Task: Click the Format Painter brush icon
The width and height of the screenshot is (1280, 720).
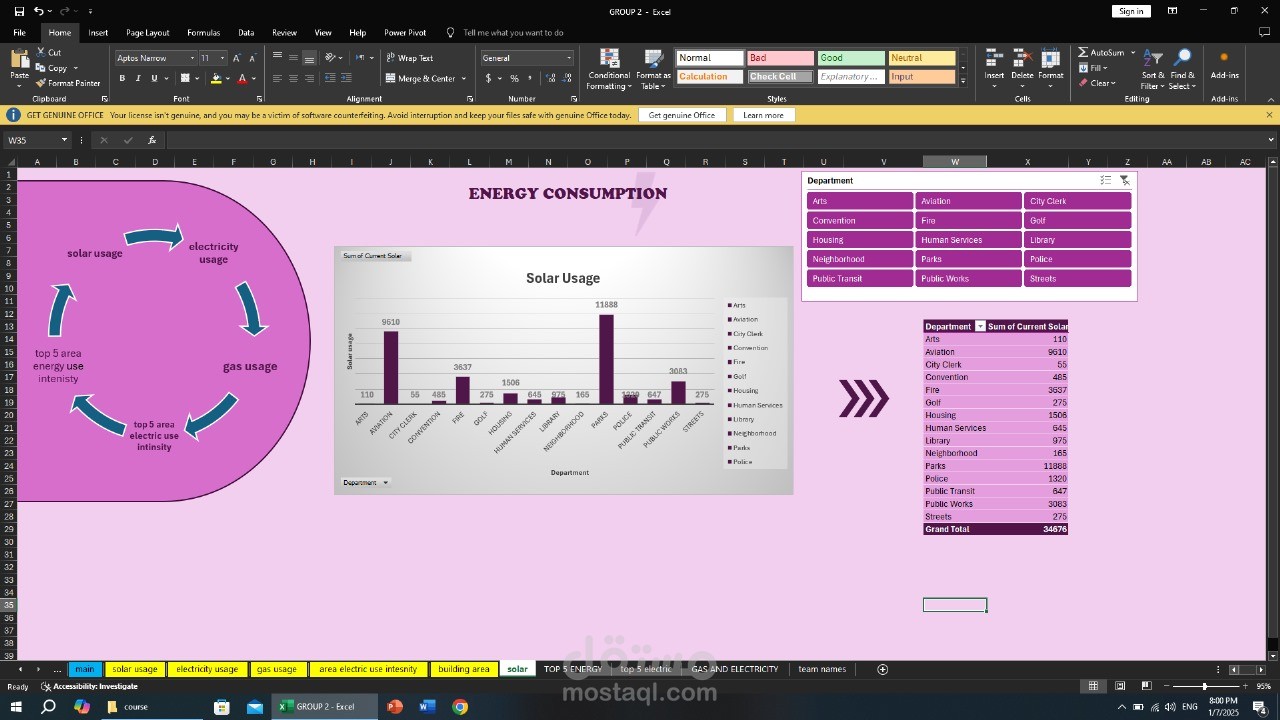Action: point(42,83)
